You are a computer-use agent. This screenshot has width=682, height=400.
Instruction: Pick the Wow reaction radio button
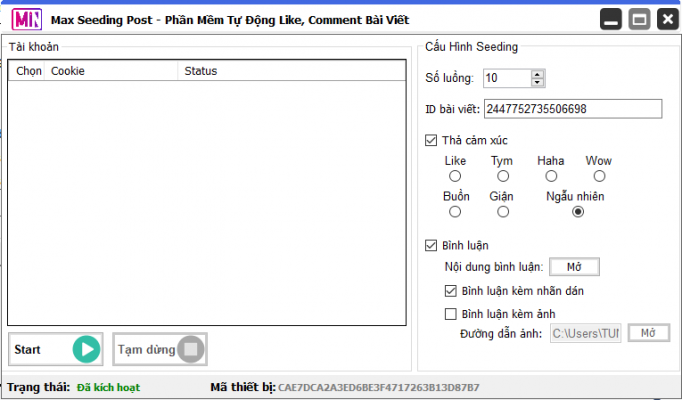(599, 176)
